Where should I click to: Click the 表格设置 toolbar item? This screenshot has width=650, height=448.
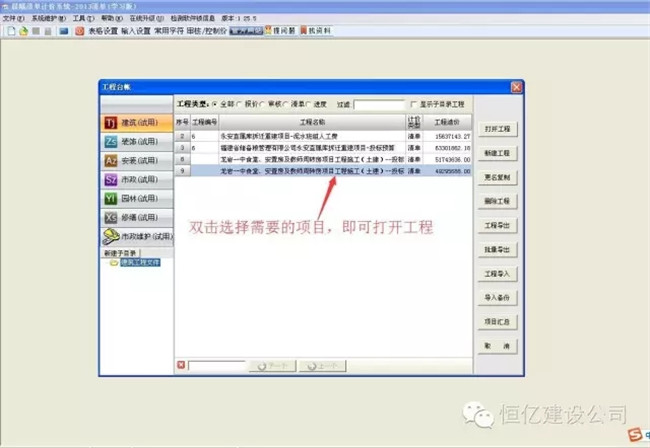coord(103,31)
